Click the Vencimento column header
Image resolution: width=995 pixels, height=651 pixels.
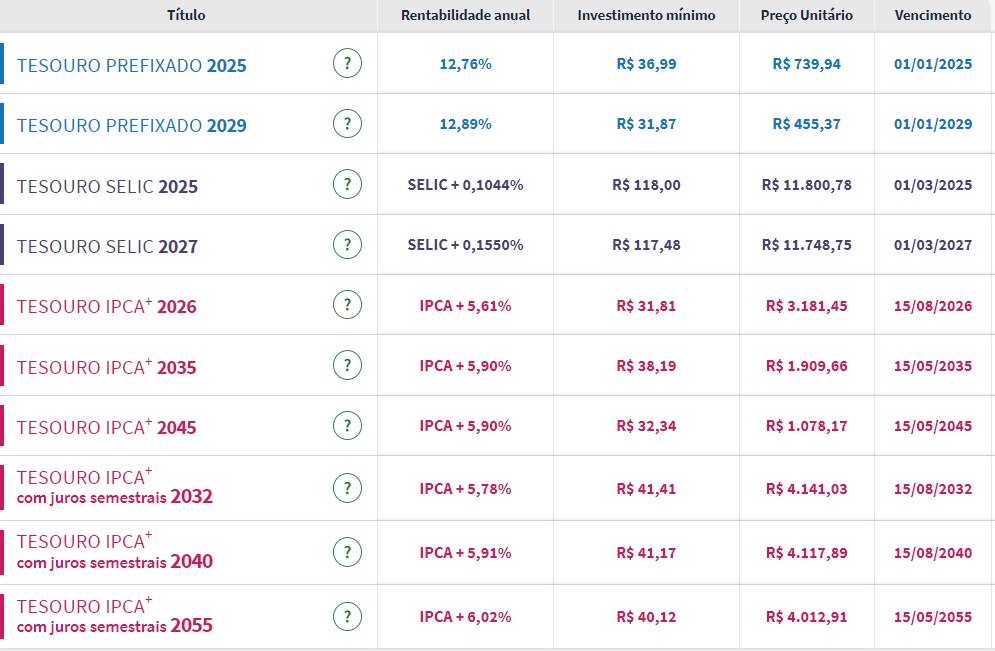tap(932, 15)
